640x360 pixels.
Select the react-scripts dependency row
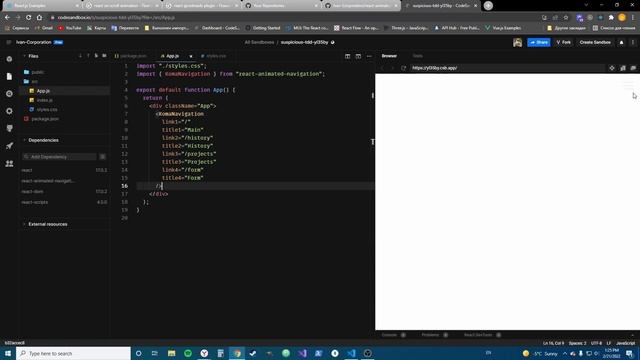[64, 202]
